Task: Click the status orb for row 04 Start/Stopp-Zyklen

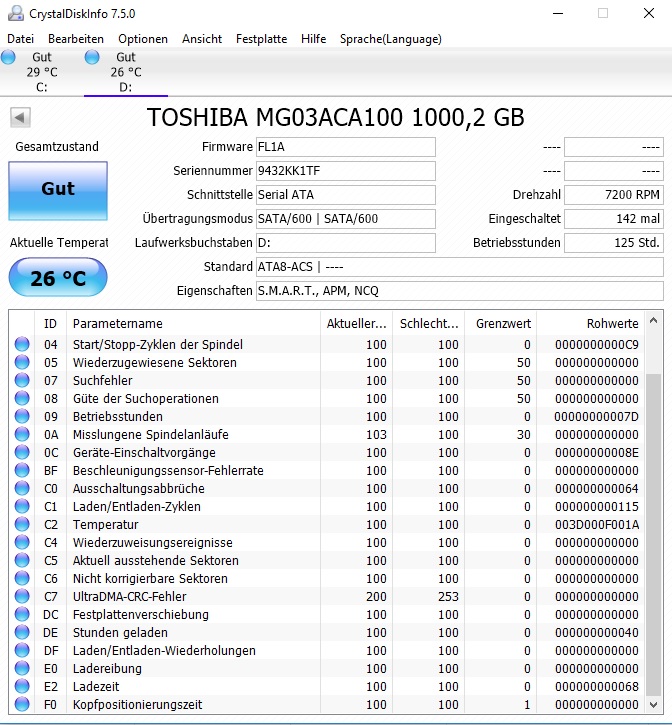Action: tap(22, 344)
